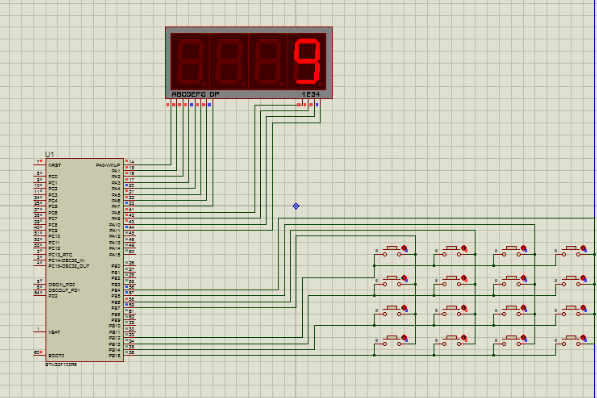
Task: Select the U1 microcontroller component body
Action: [x=85, y=260]
